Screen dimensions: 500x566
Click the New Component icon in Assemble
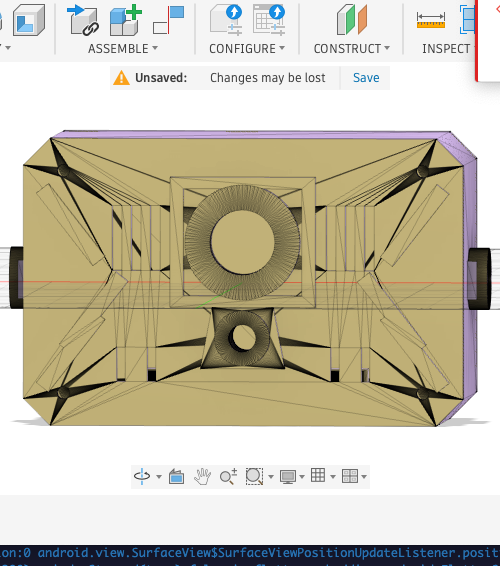coord(83,21)
